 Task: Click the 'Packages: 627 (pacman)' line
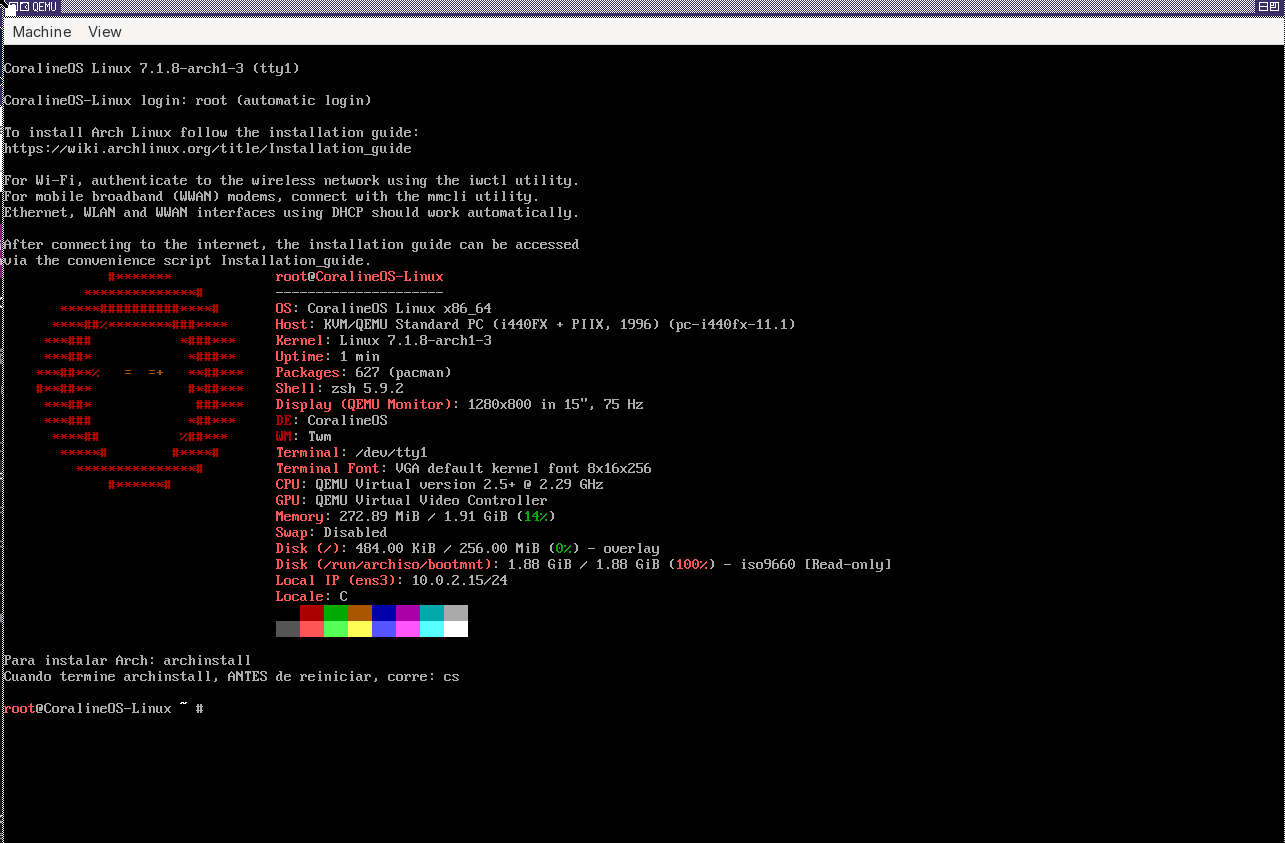pyautogui.click(x=364, y=372)
